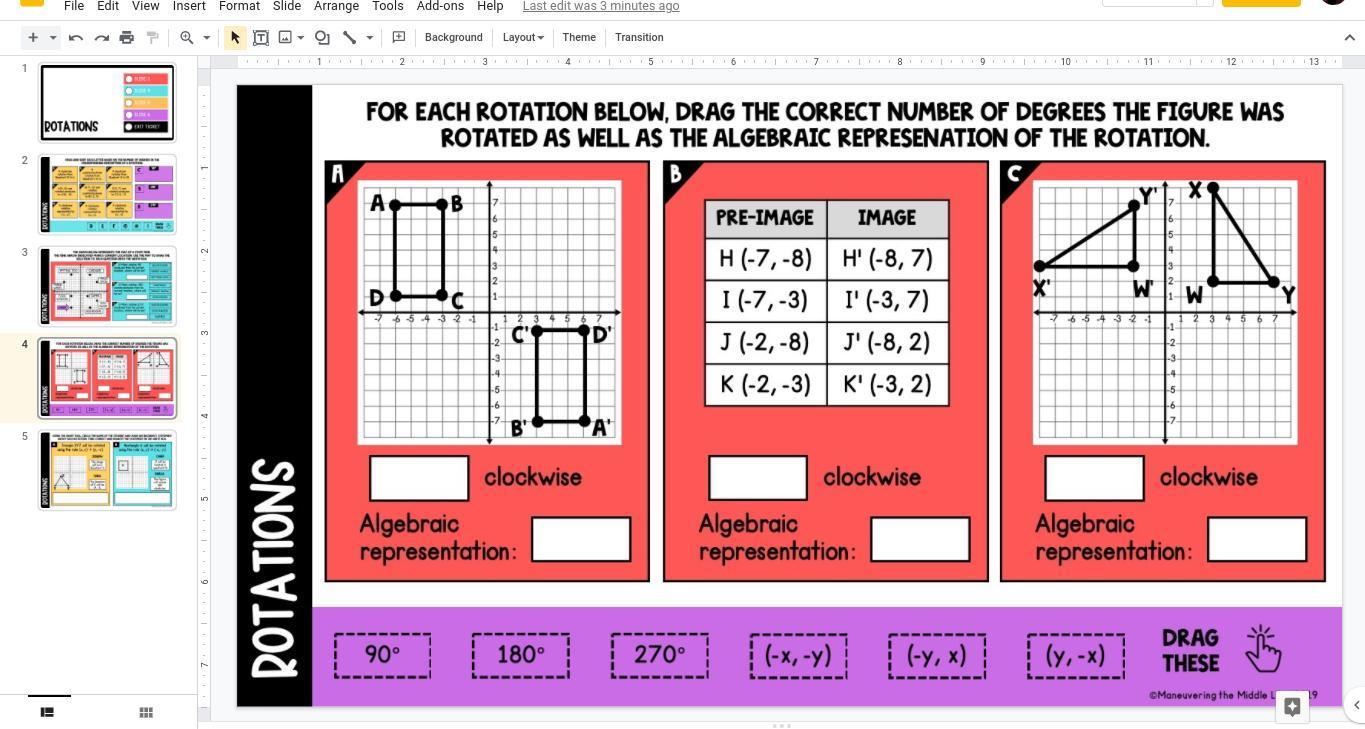This screenshot has height=729, width=1365.
Task: Click the Print icon
Action: tap(127, 37)
